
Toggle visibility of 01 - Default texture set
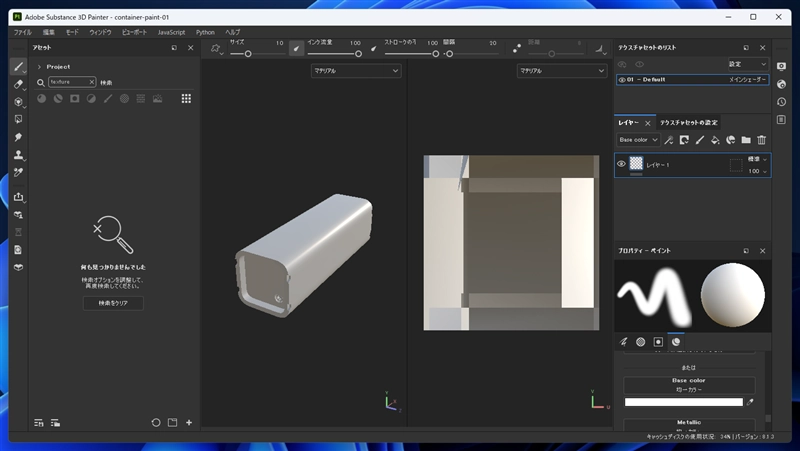pyautogui.click(x=621, y=80)
